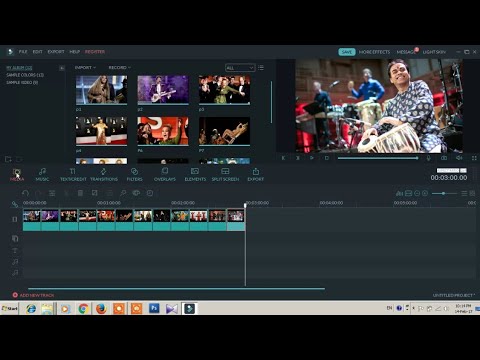This screenshot has height=360, width=480.
Task: Open the ALL media filter dropdown
Action: tap(240, 68)
